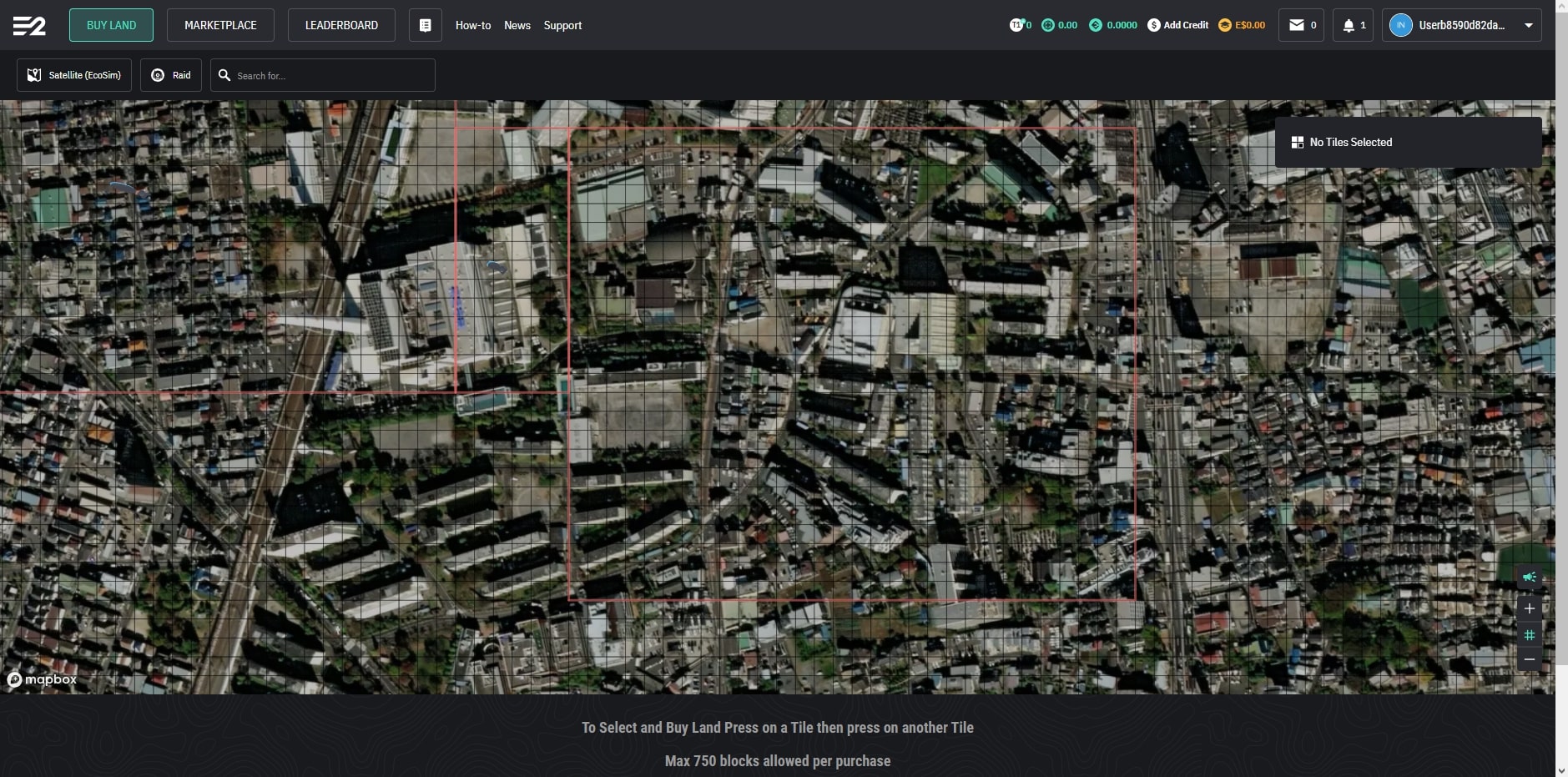Zoom in the map with plus icon
Viewport: 1568px width, 777px height.
tap(1529, 608)
